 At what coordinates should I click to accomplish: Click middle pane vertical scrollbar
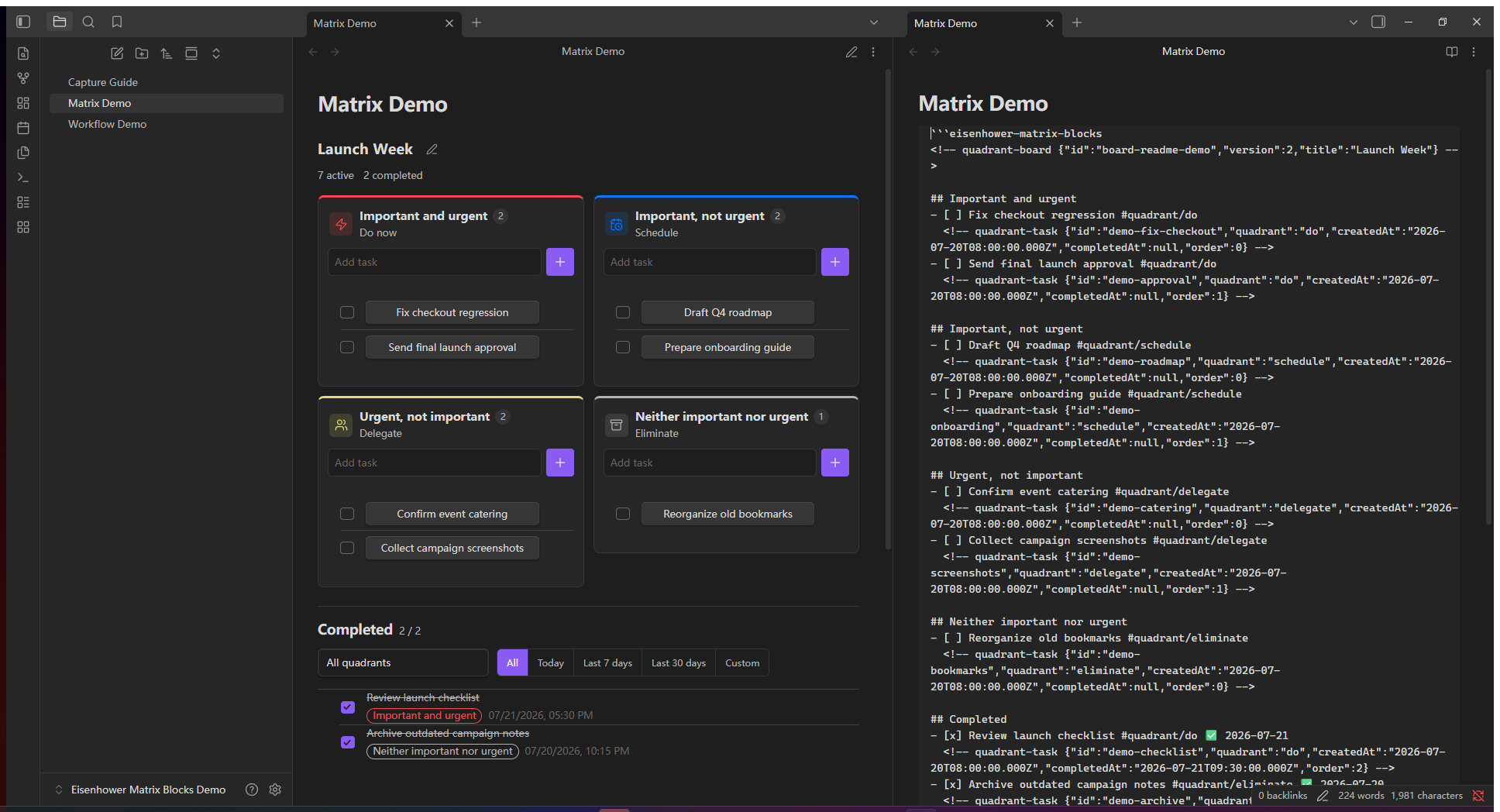pyautogui.click(x=888, y=310)
